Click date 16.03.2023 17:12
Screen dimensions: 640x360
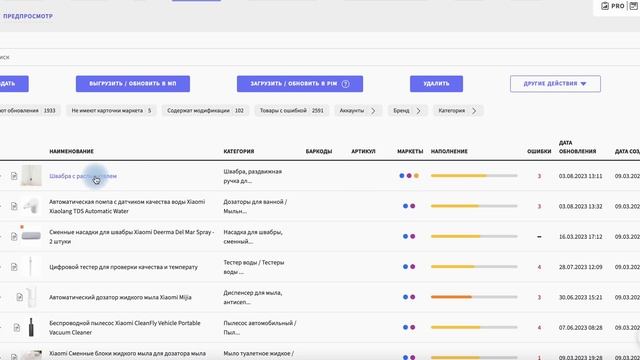pyautogui.click(x=580, y=237)
